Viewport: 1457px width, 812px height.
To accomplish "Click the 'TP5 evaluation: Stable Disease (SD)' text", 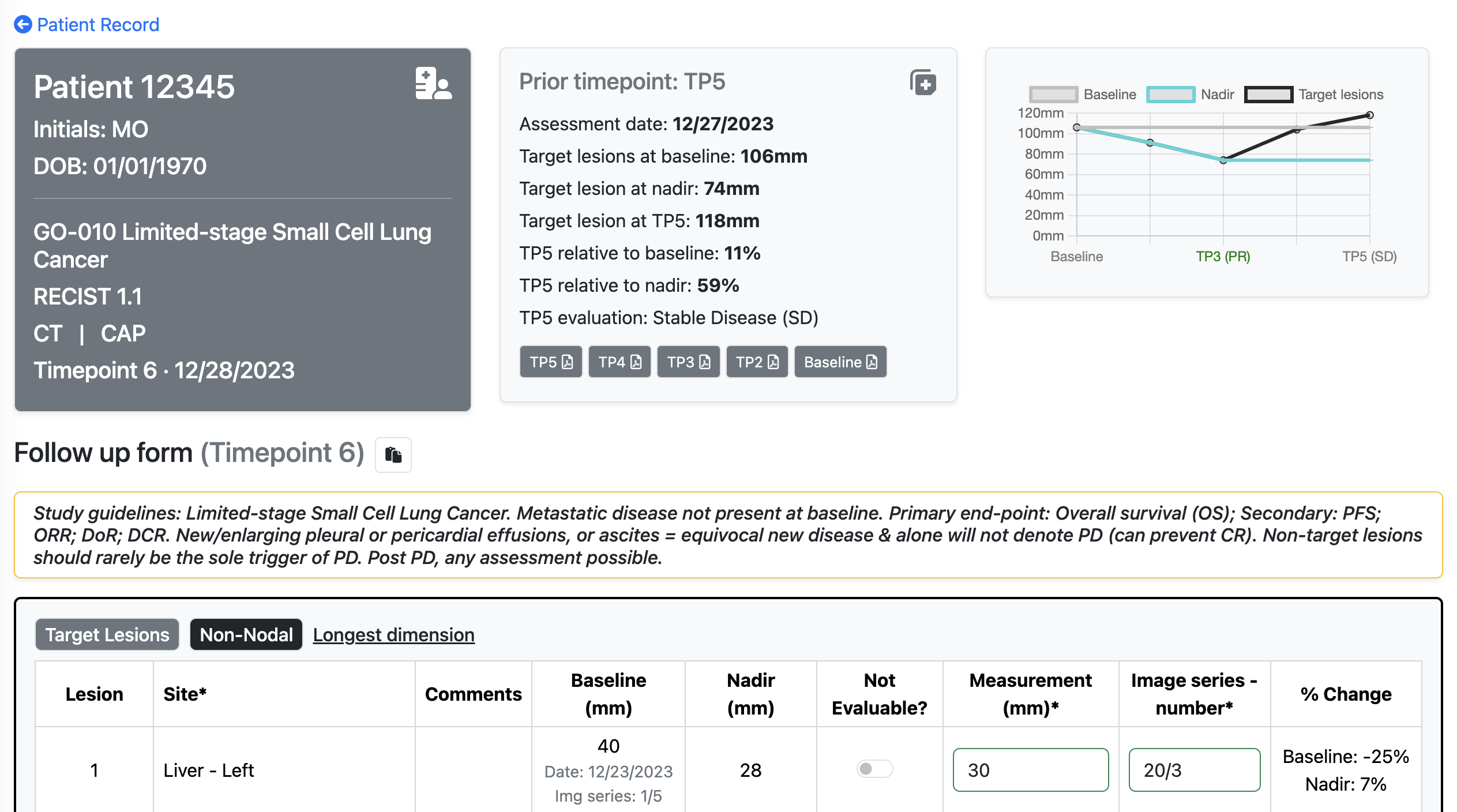I will click(669, 318).
